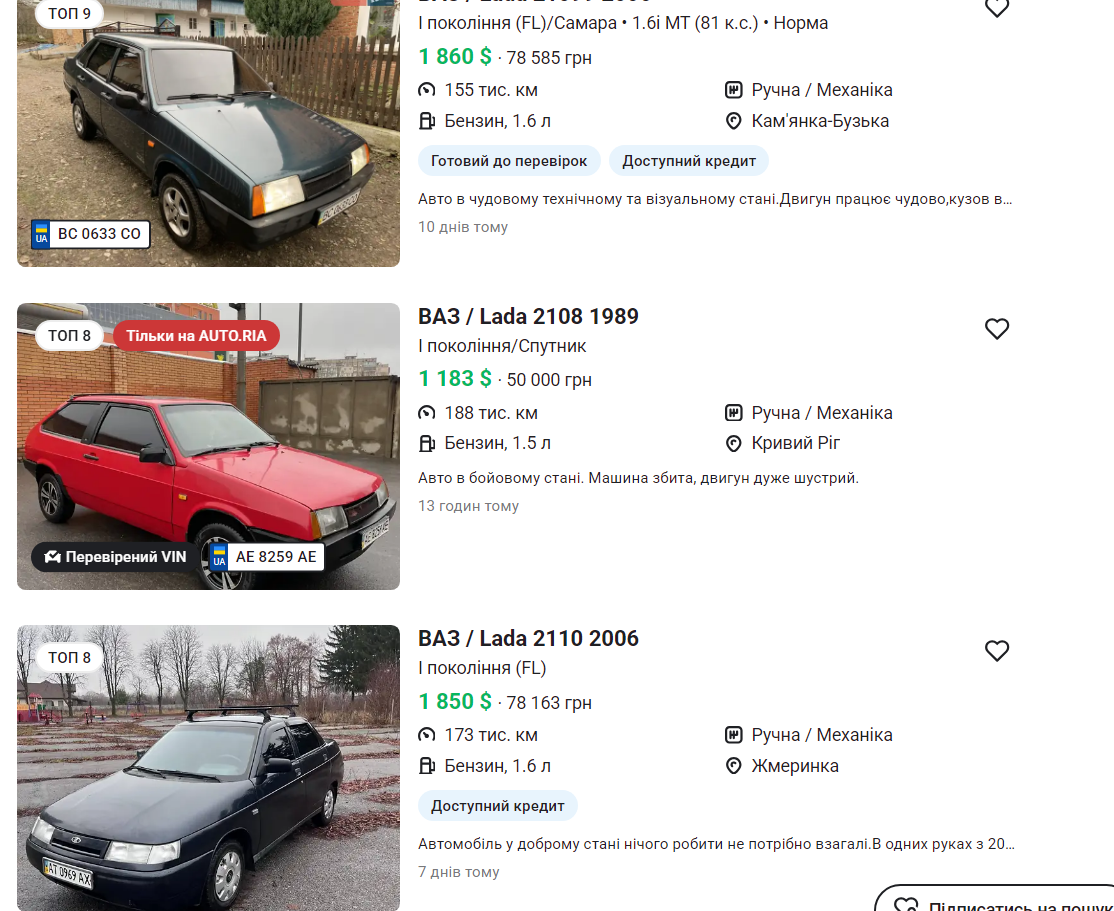The width and height of the screenshot is (1114, 911).
Task: Click the AE 8259 AE license plate badge
Action: [266, 557]
